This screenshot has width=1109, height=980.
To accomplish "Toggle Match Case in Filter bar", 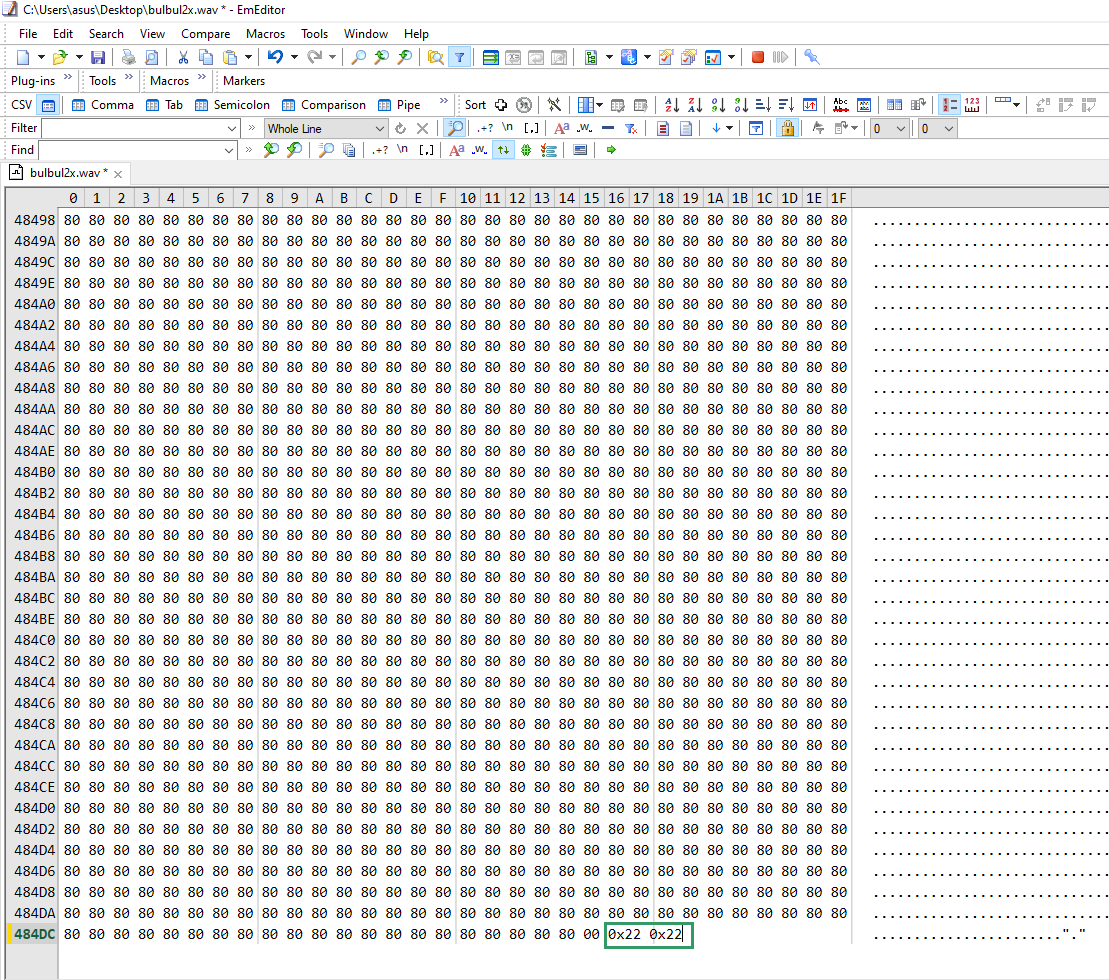I will [562, 128].
